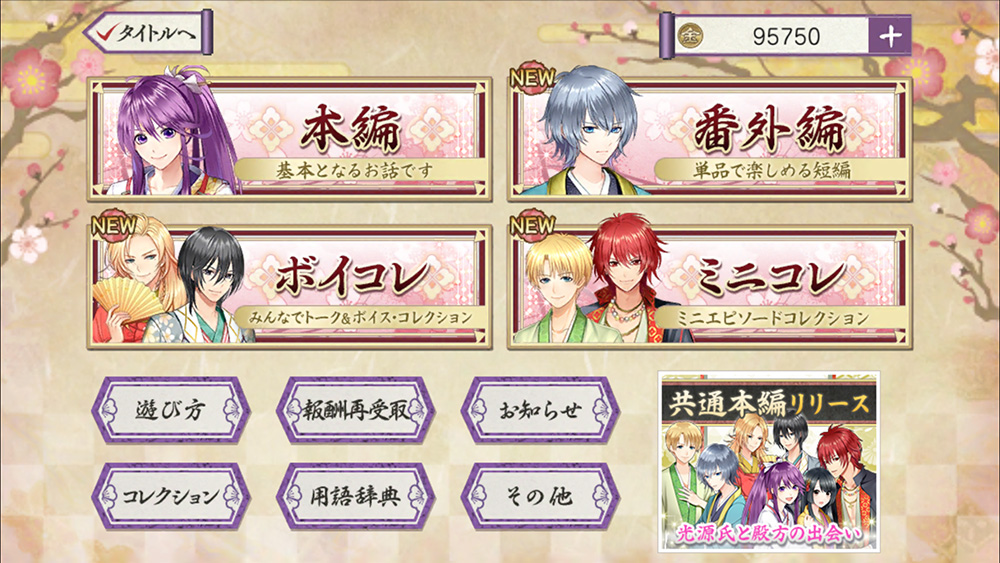Click the NEW badge on 番外編
1000x563 pixels.
coord(533,79)
